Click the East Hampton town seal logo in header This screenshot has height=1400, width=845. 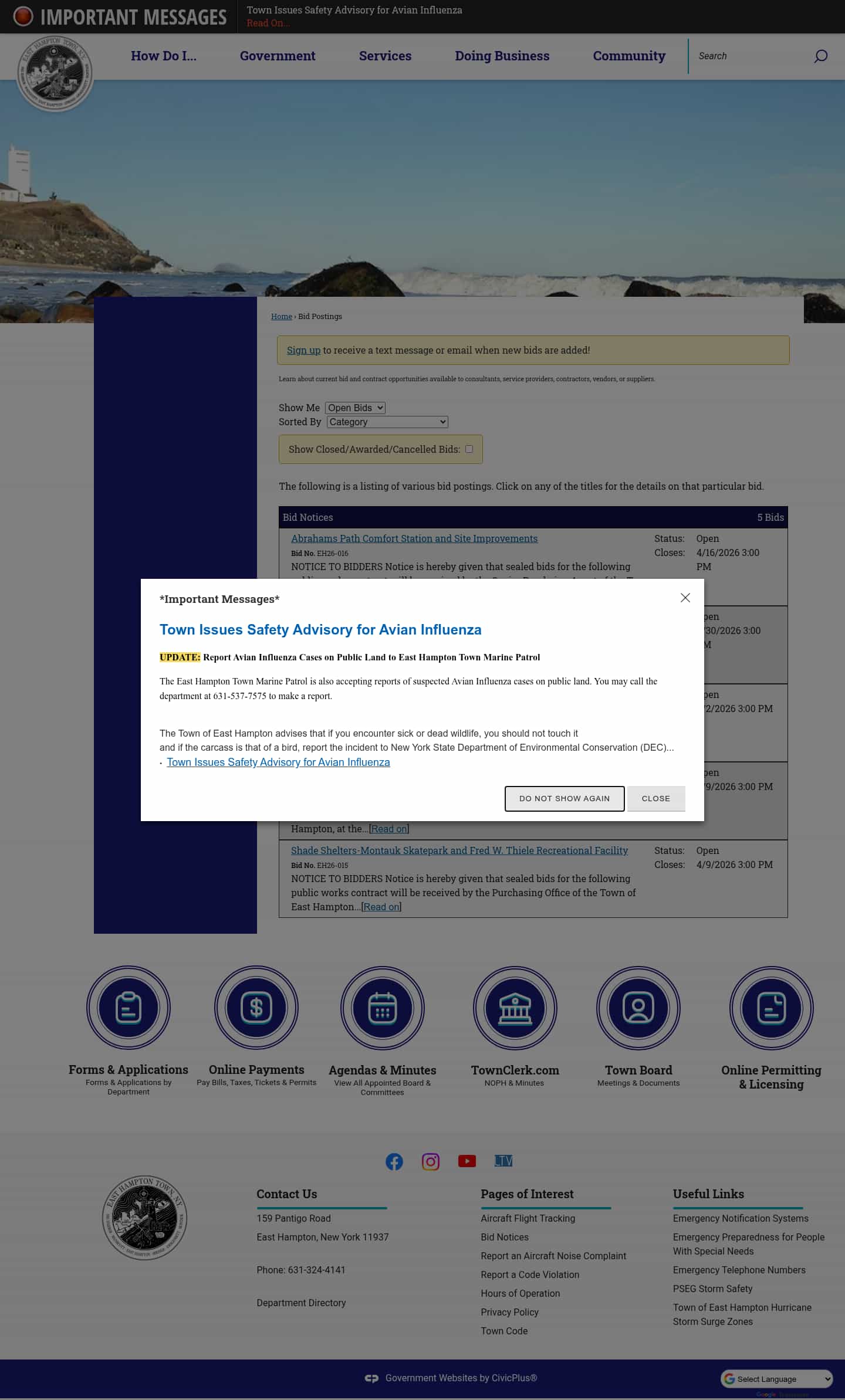[55, 73]
